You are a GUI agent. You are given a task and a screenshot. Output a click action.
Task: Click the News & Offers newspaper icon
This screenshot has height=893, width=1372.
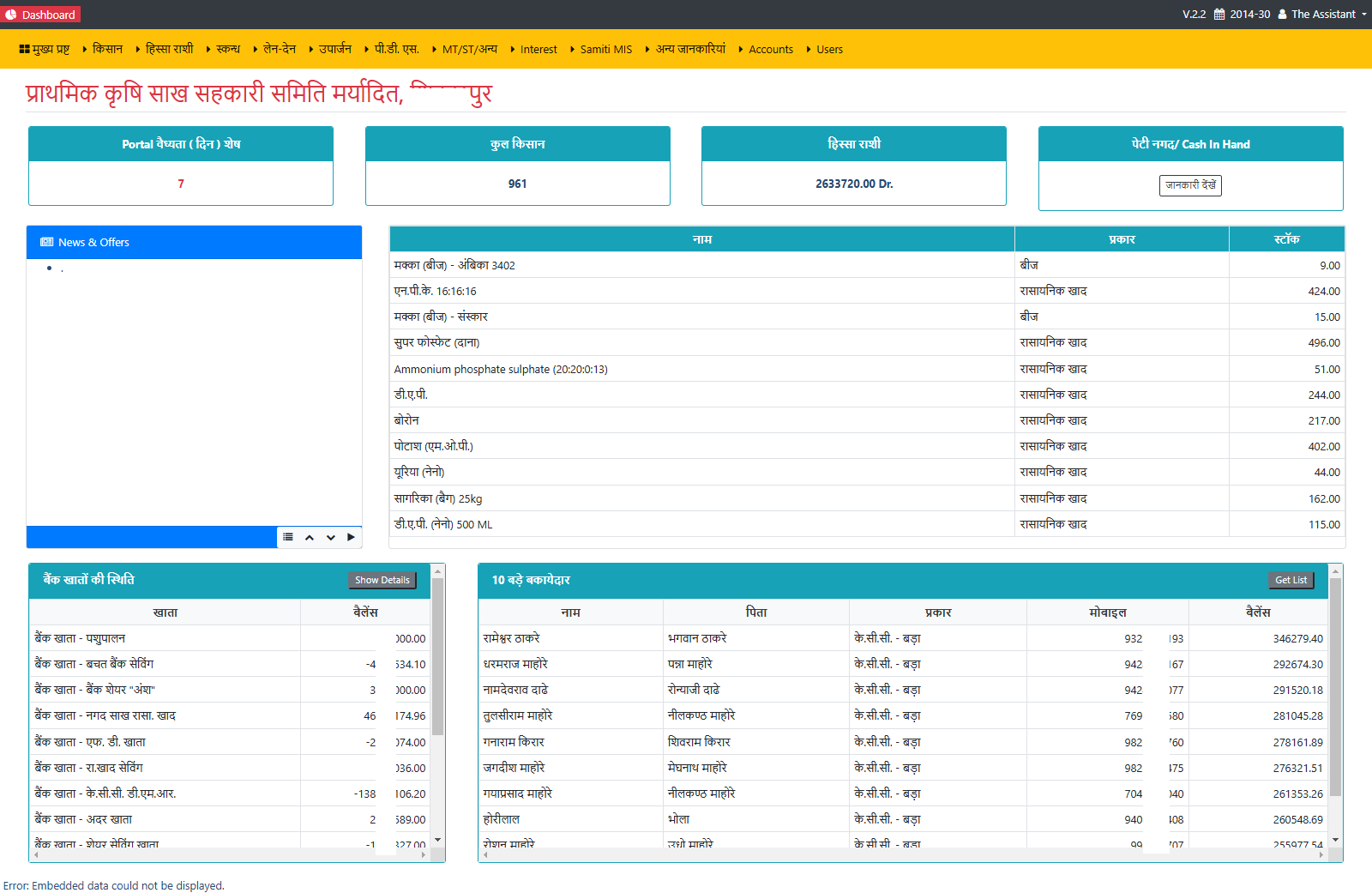(x=47, y=243)
